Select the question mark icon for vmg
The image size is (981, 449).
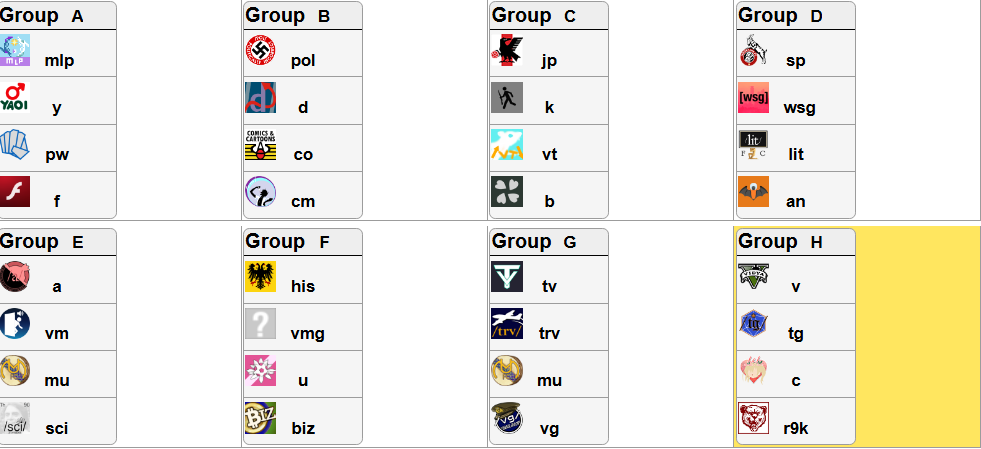[260, 323]
